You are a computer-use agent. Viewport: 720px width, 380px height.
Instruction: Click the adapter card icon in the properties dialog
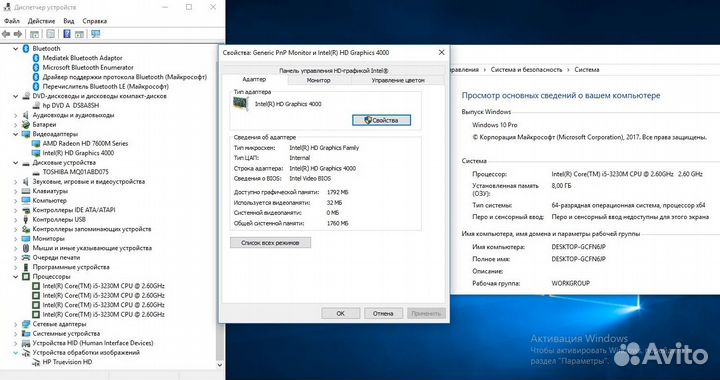coord(242,104)
